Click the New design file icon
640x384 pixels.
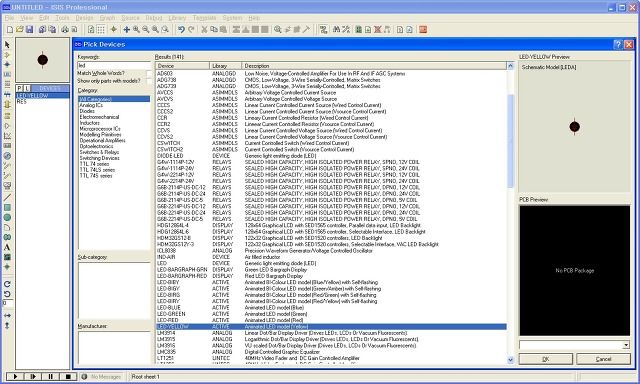pyautogui.click(x=10, y=29)
